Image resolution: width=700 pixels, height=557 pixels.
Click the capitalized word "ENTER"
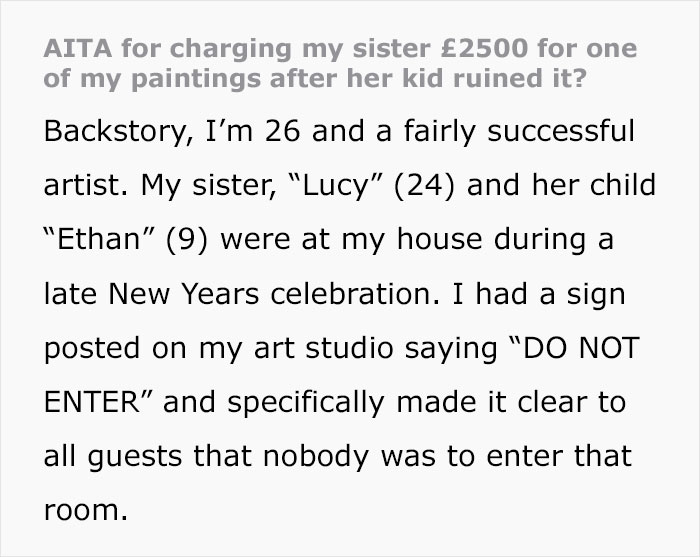pos(91,404)
